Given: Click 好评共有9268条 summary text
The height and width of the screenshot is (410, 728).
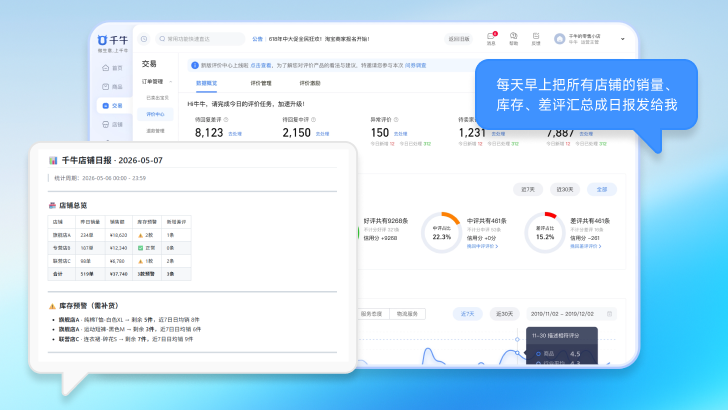Looking at the screenshot, I should (386, 221).
